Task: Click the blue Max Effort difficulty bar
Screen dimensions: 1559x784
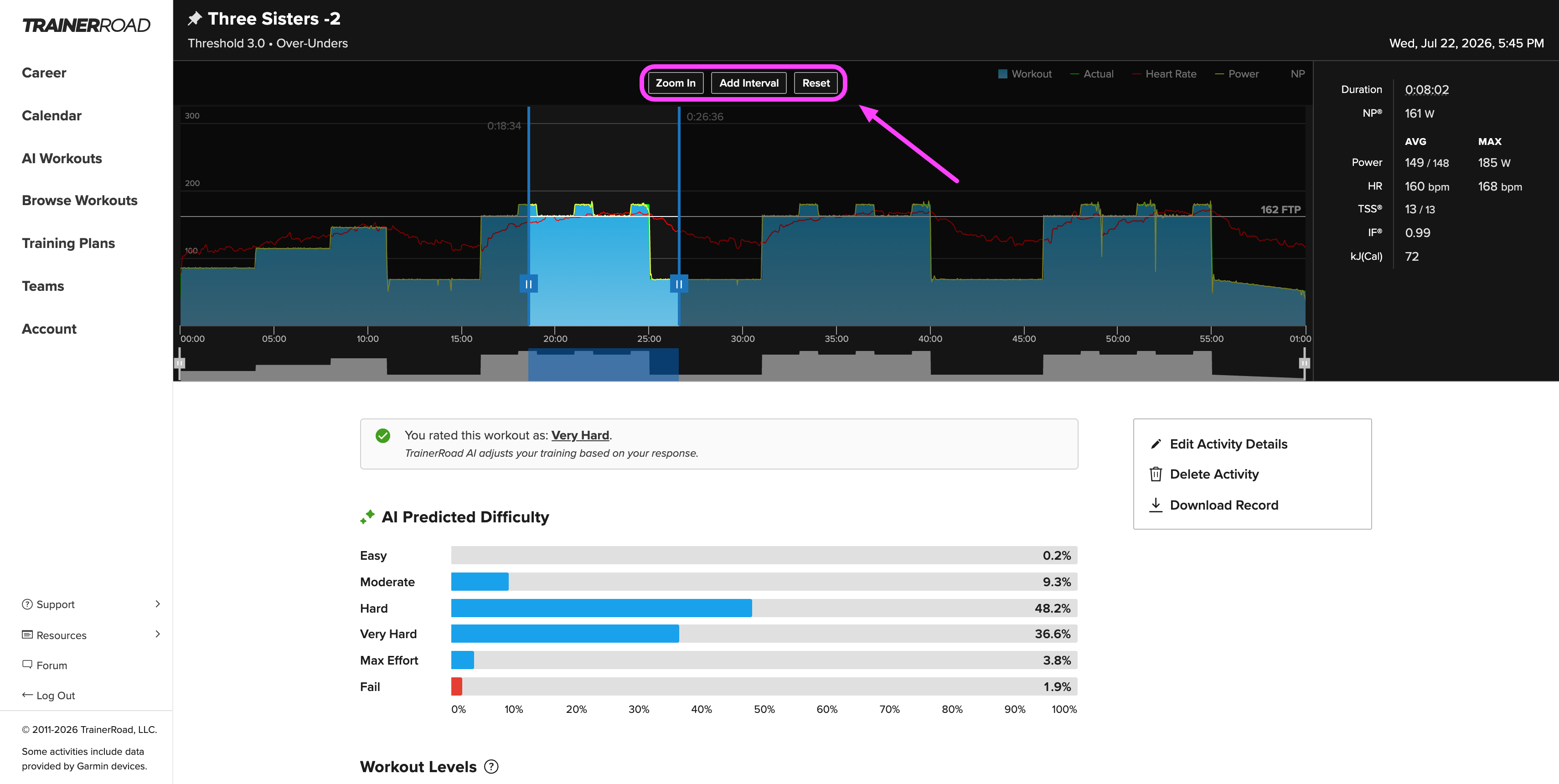Action: (463, 660)
